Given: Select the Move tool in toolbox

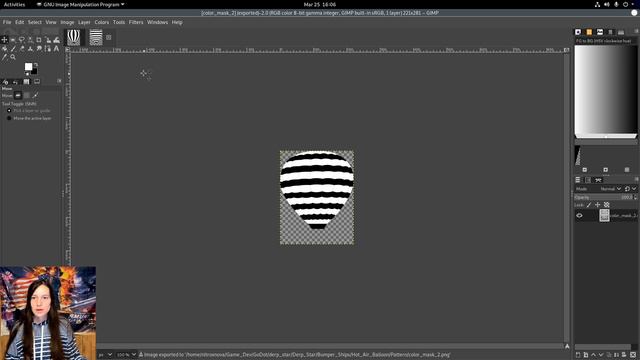Looking at the screenshot, I should (4, 40).
